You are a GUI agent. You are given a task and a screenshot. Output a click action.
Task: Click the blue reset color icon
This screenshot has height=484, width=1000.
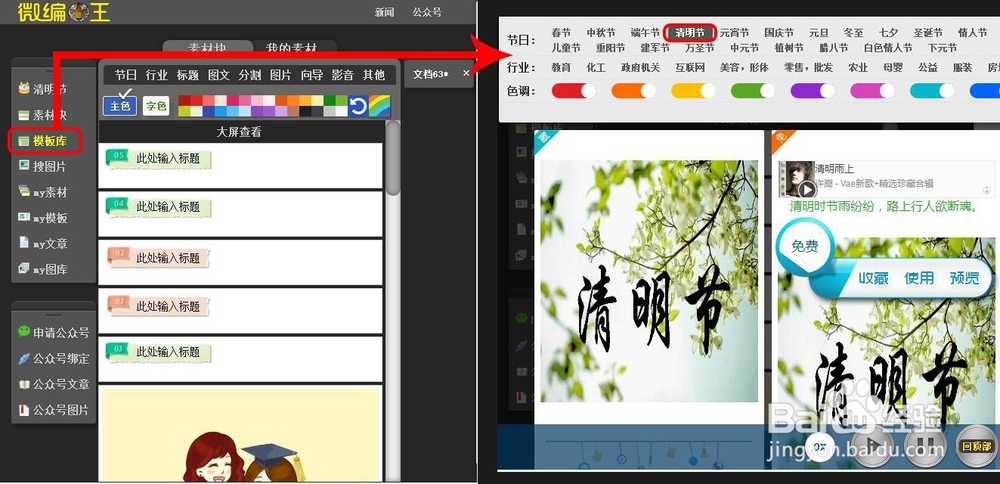click(358, 105)
